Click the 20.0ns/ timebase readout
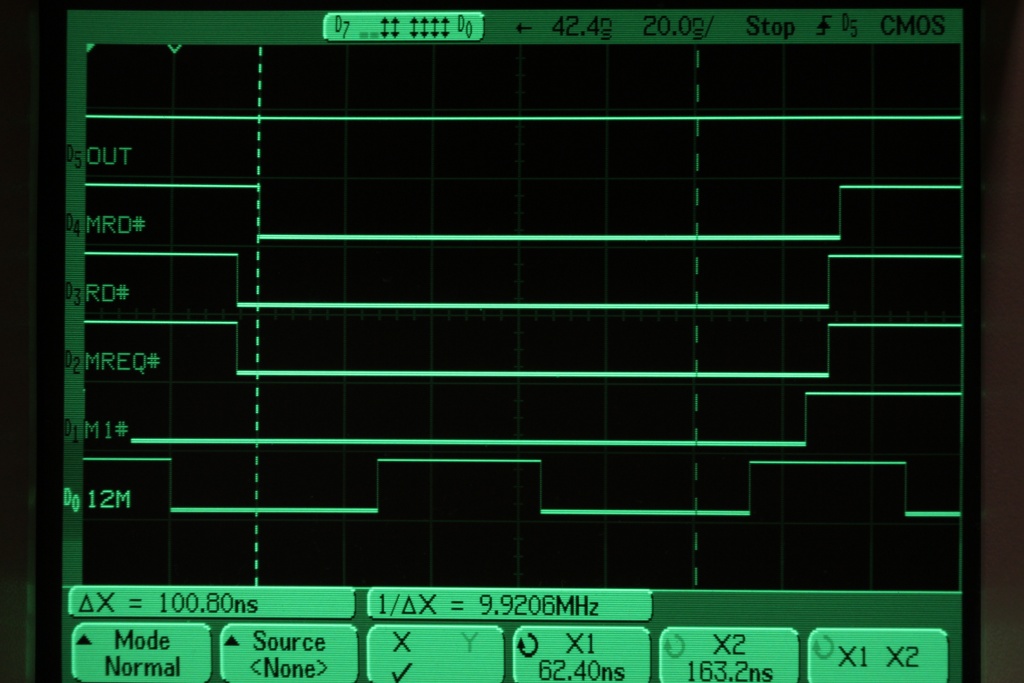The image size is (1024, 683). click(678, 27)
